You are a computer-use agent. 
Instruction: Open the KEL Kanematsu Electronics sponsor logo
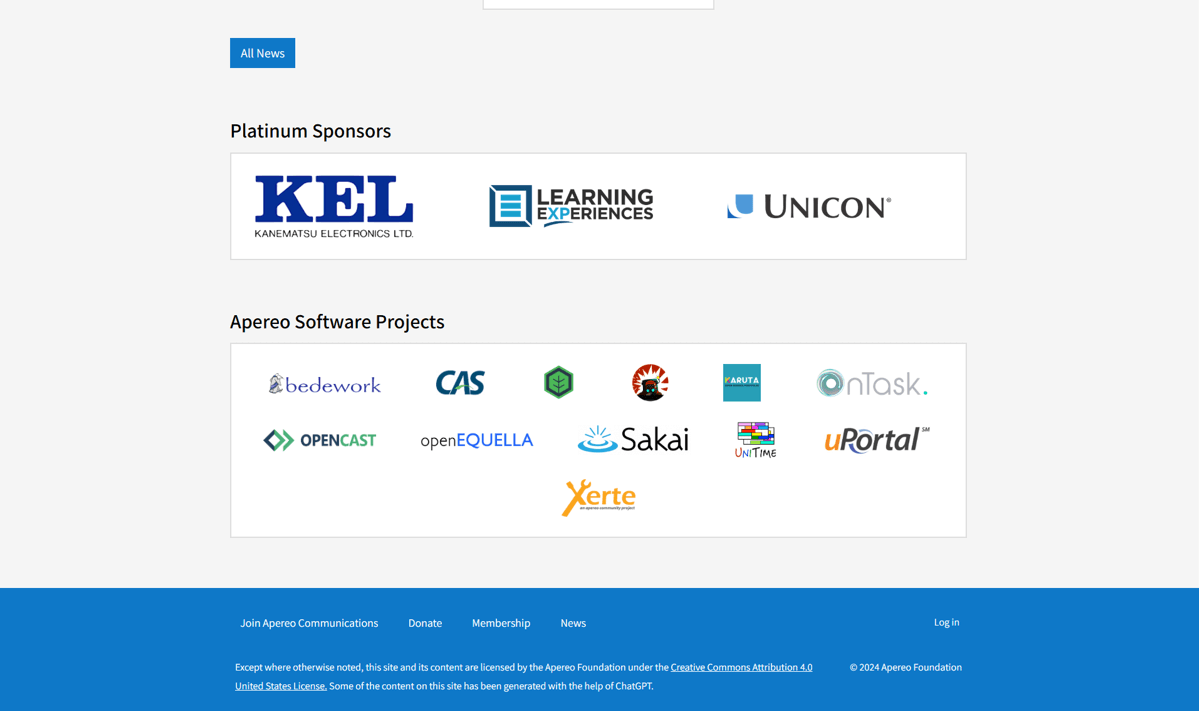pos(334,207)
